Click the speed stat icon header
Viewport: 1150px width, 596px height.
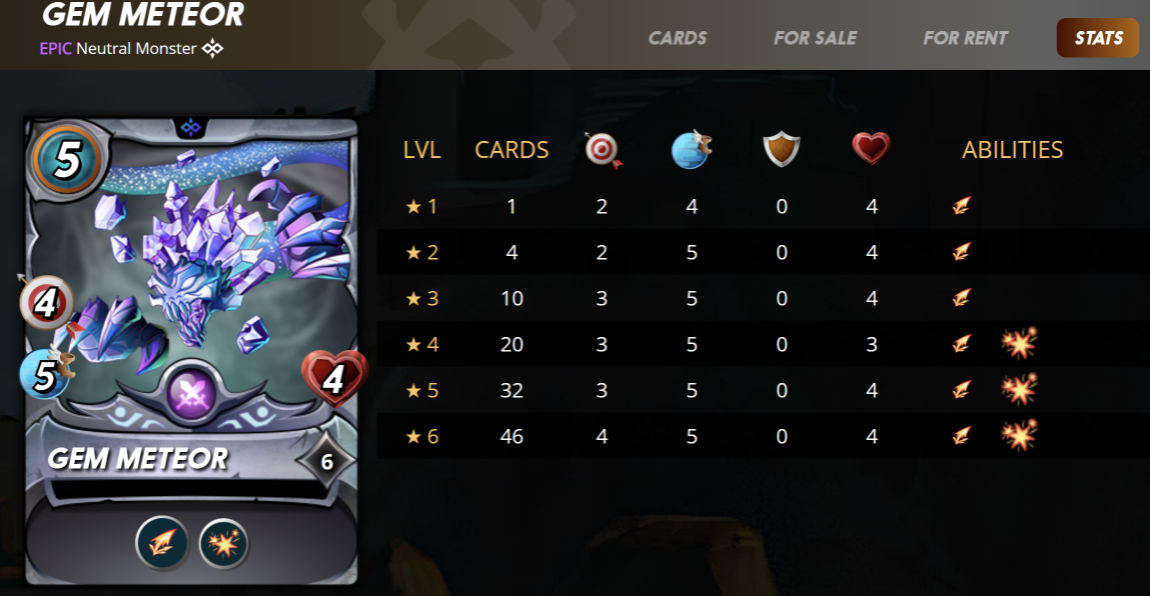[x=692, y=150]
